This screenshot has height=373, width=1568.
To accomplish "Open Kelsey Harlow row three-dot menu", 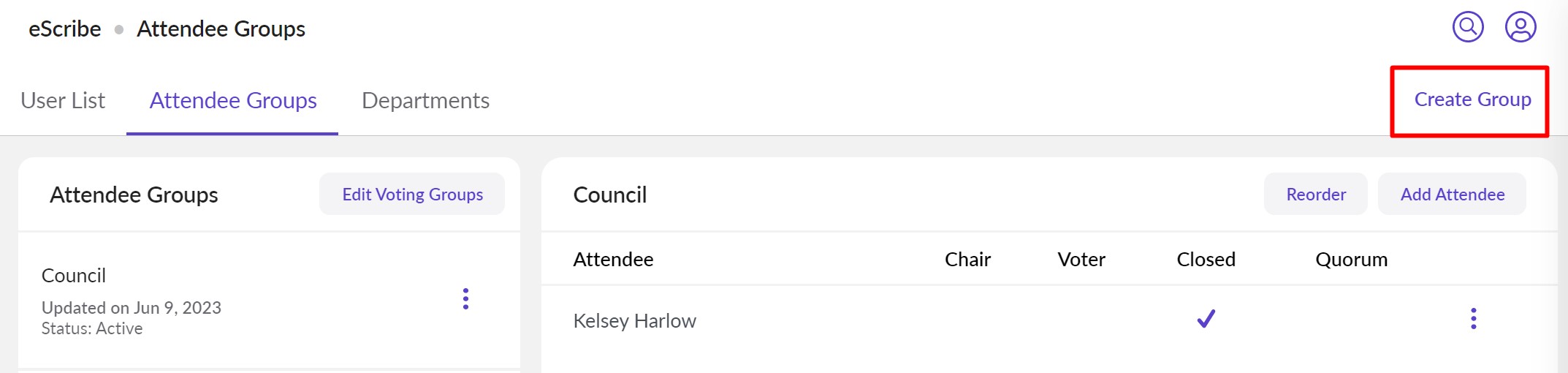I will [x=1473, y=319].
